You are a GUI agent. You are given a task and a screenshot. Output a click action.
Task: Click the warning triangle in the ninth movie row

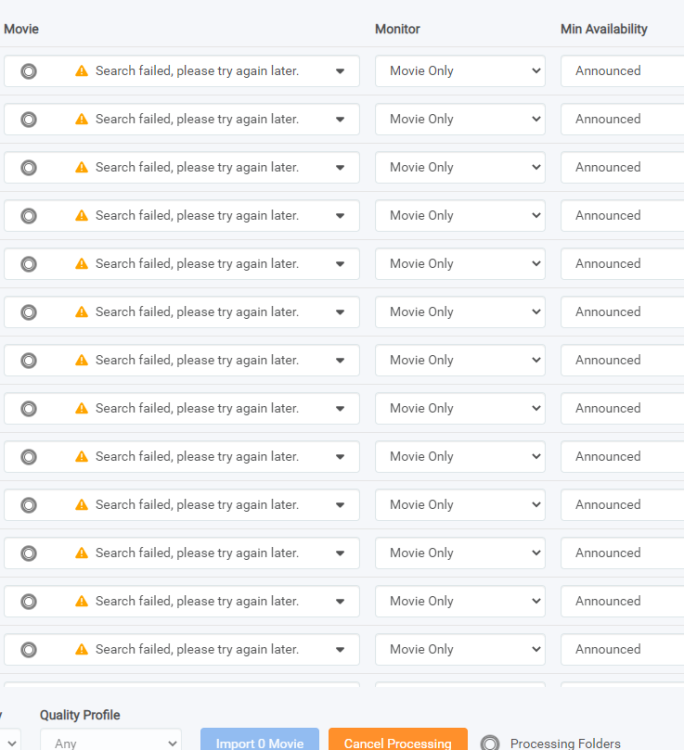point(82,456)
